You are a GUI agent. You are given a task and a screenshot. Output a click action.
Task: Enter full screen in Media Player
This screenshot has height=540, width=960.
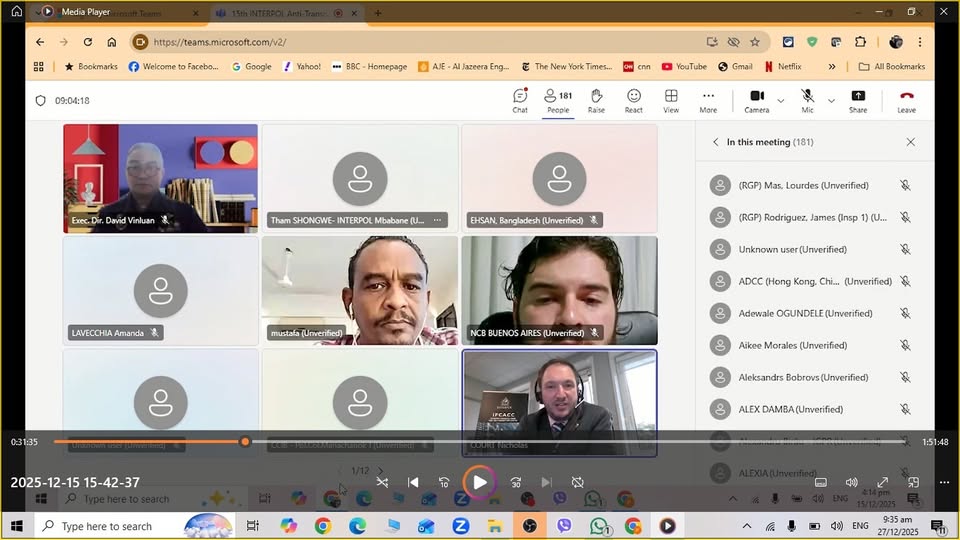pos(882,482)
